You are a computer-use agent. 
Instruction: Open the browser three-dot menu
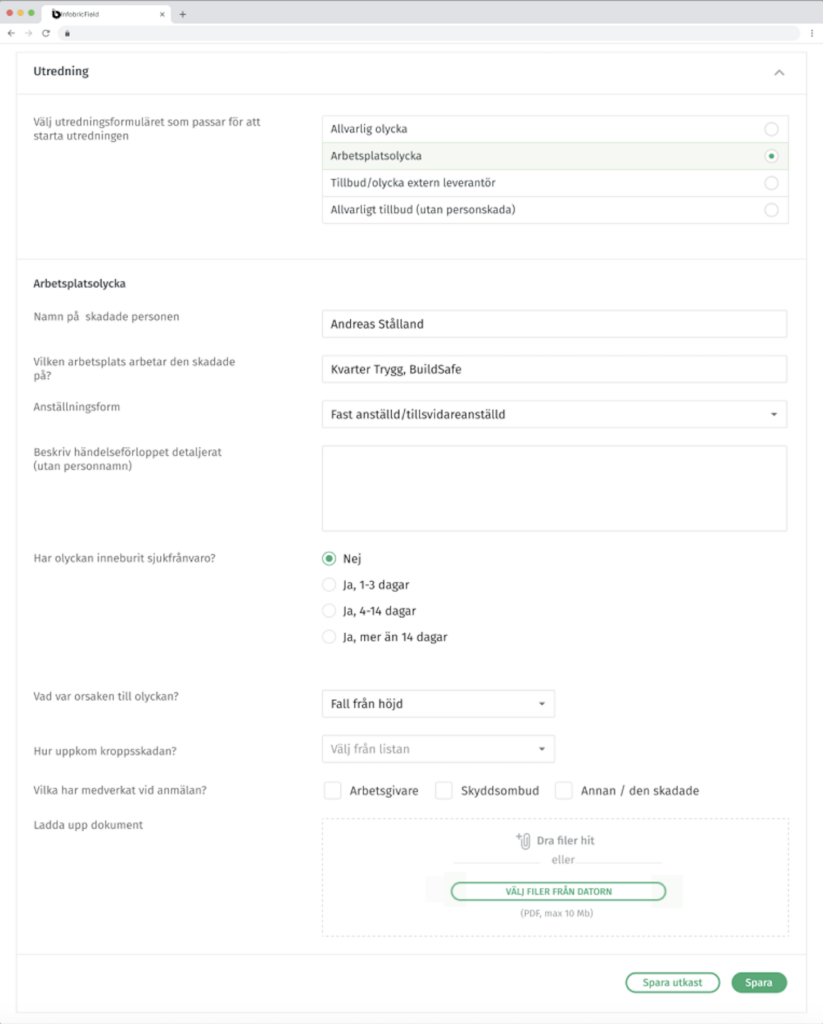pyautogui.click(x=811, y=33)
